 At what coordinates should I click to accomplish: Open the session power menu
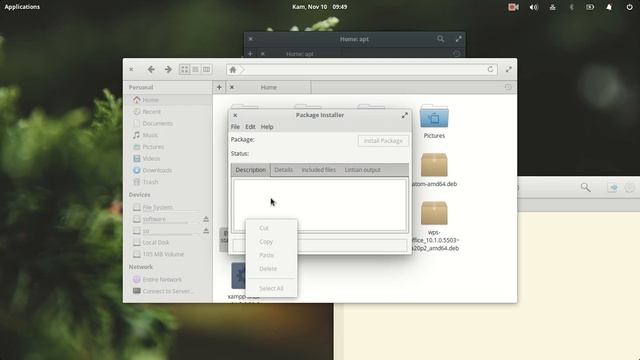[629, 7]
